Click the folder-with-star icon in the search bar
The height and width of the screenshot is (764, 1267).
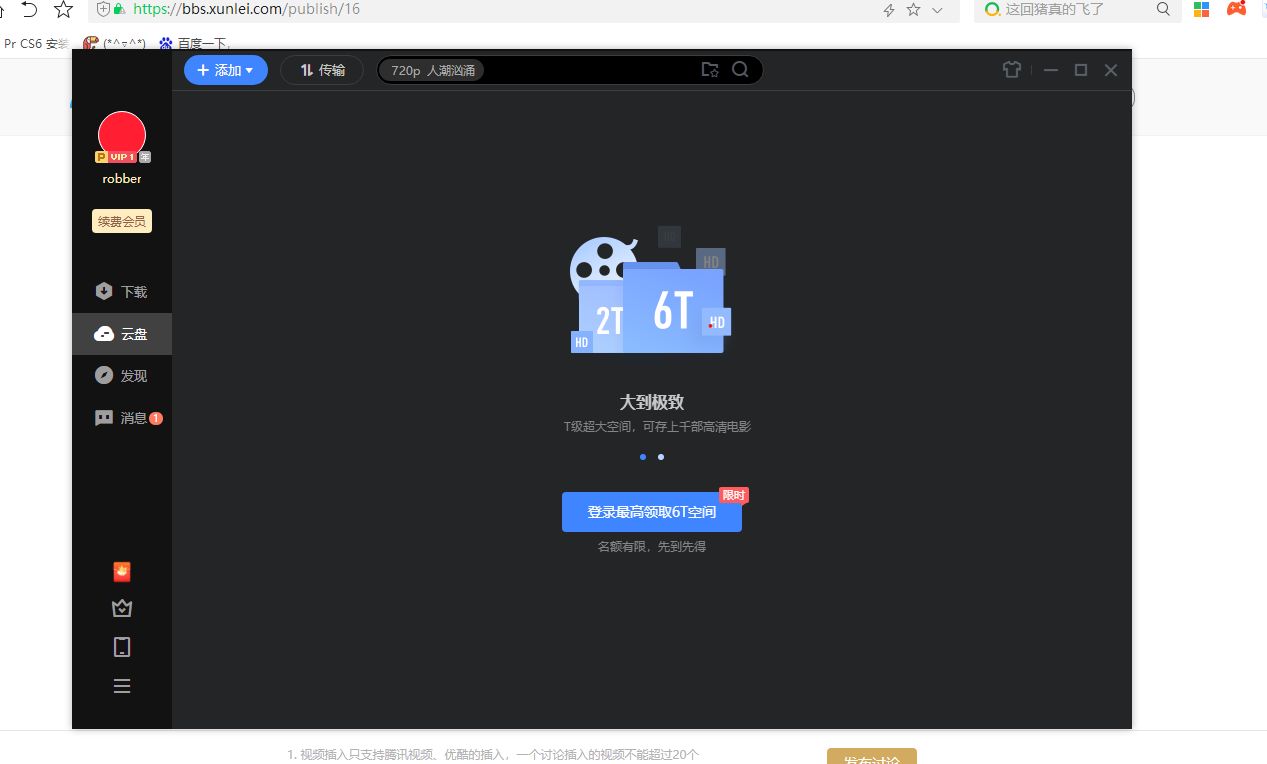710,70
